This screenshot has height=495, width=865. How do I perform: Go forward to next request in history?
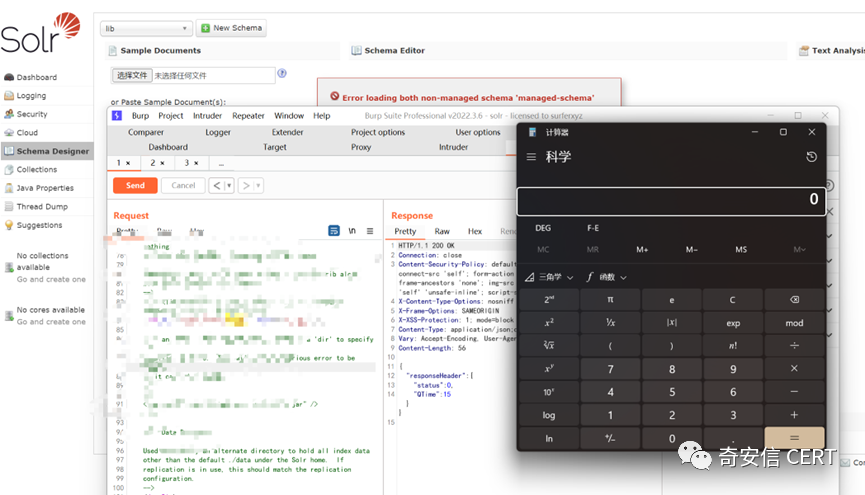[246, 185]
